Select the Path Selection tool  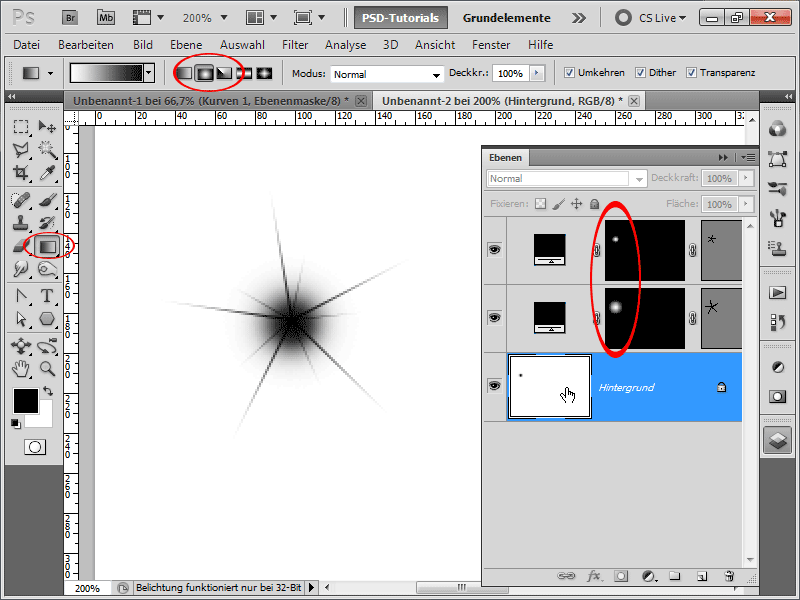[21, 319]
